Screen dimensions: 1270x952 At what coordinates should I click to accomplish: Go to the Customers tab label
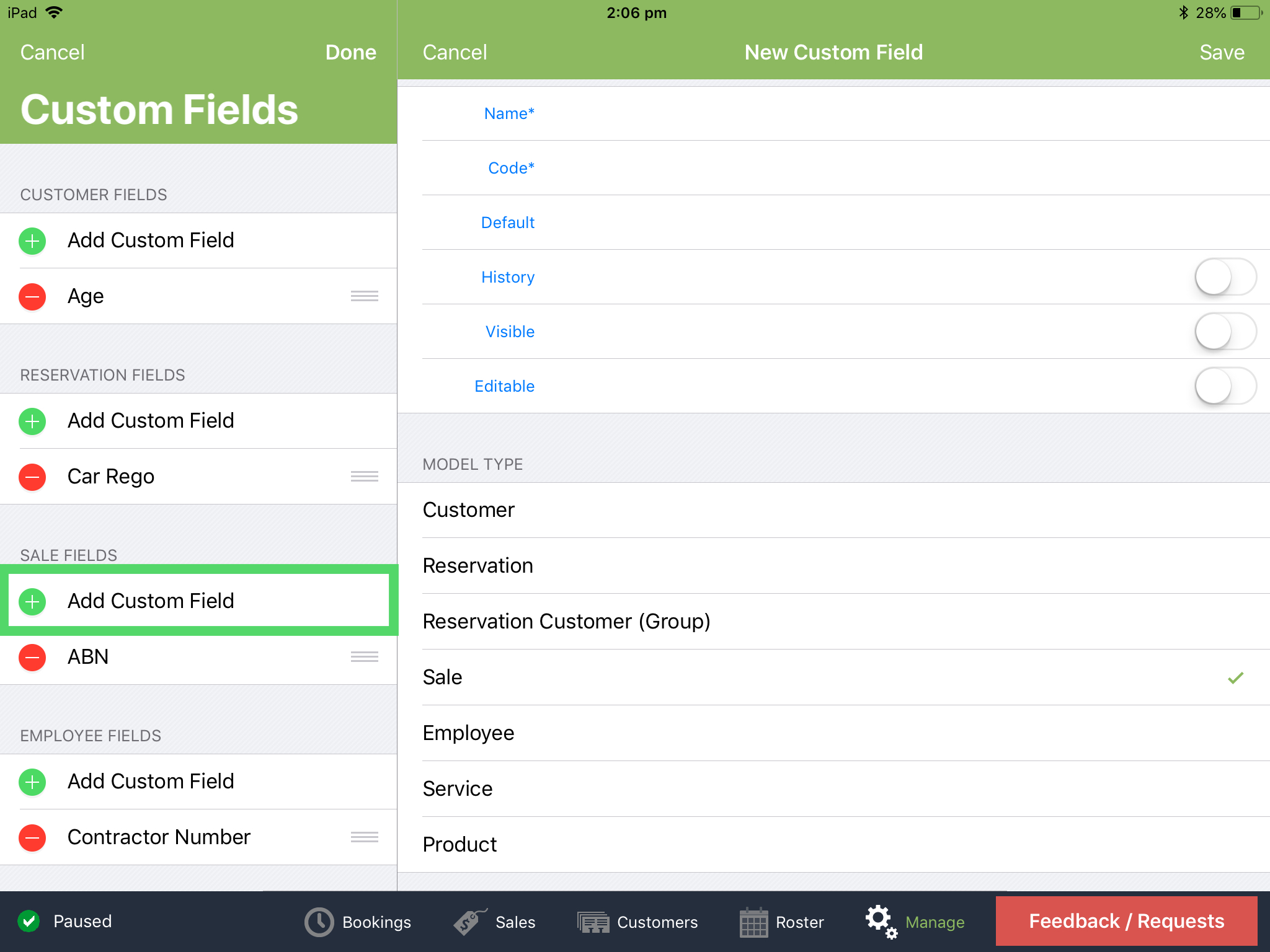pyautogui.click(x=657, y=922)
